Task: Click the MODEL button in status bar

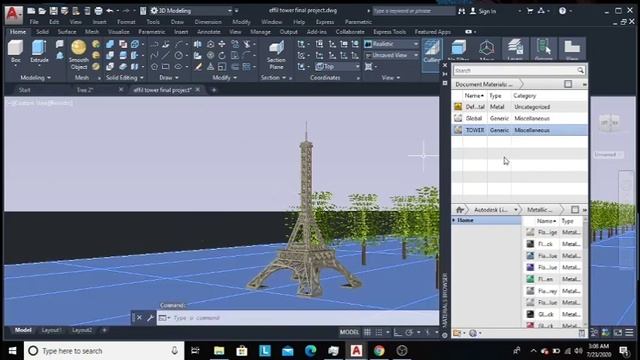Action: [349, 332]
